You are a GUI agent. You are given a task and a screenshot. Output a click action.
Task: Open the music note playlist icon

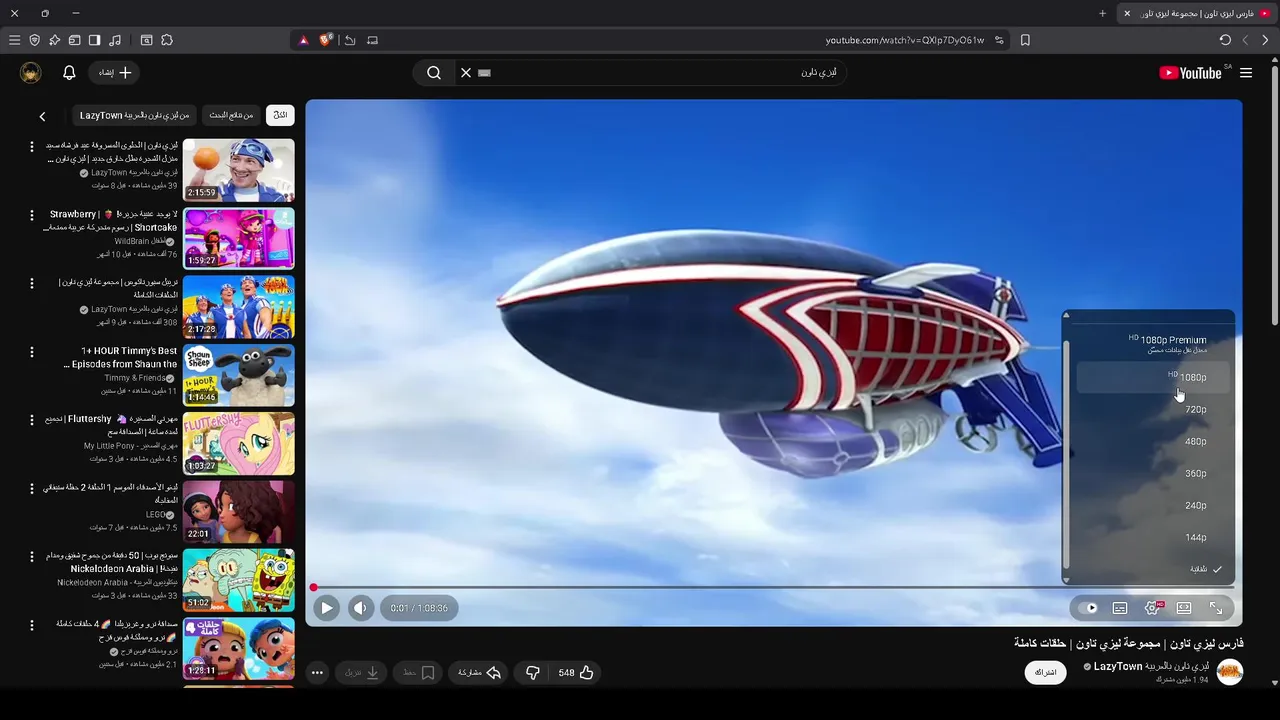pos(115,40)
